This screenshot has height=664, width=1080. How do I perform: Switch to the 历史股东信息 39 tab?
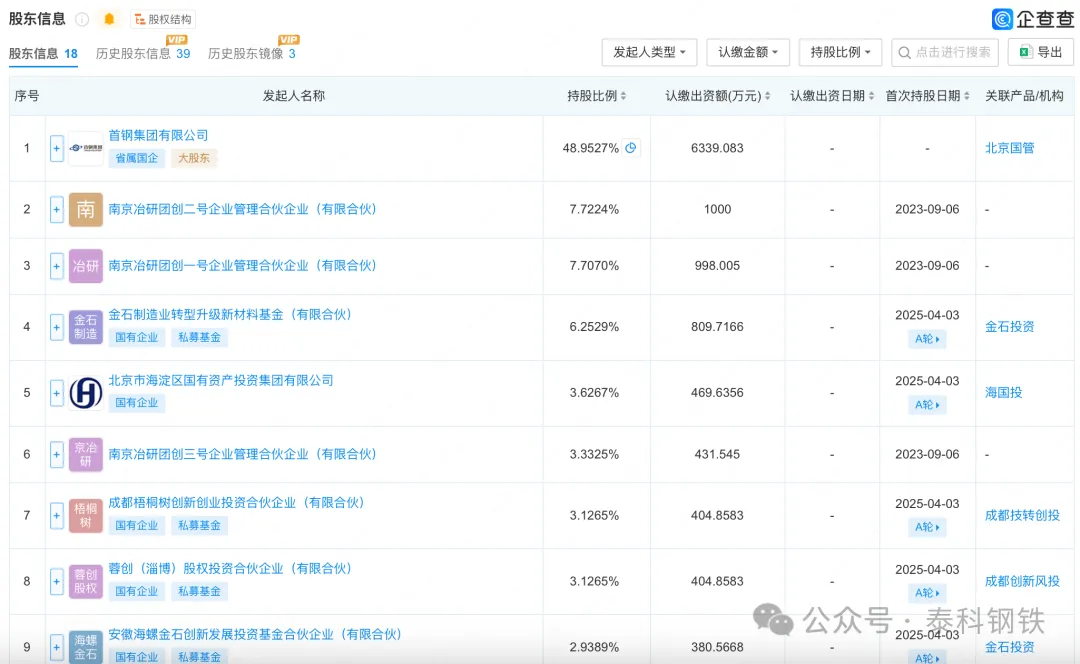pos(143,54)
